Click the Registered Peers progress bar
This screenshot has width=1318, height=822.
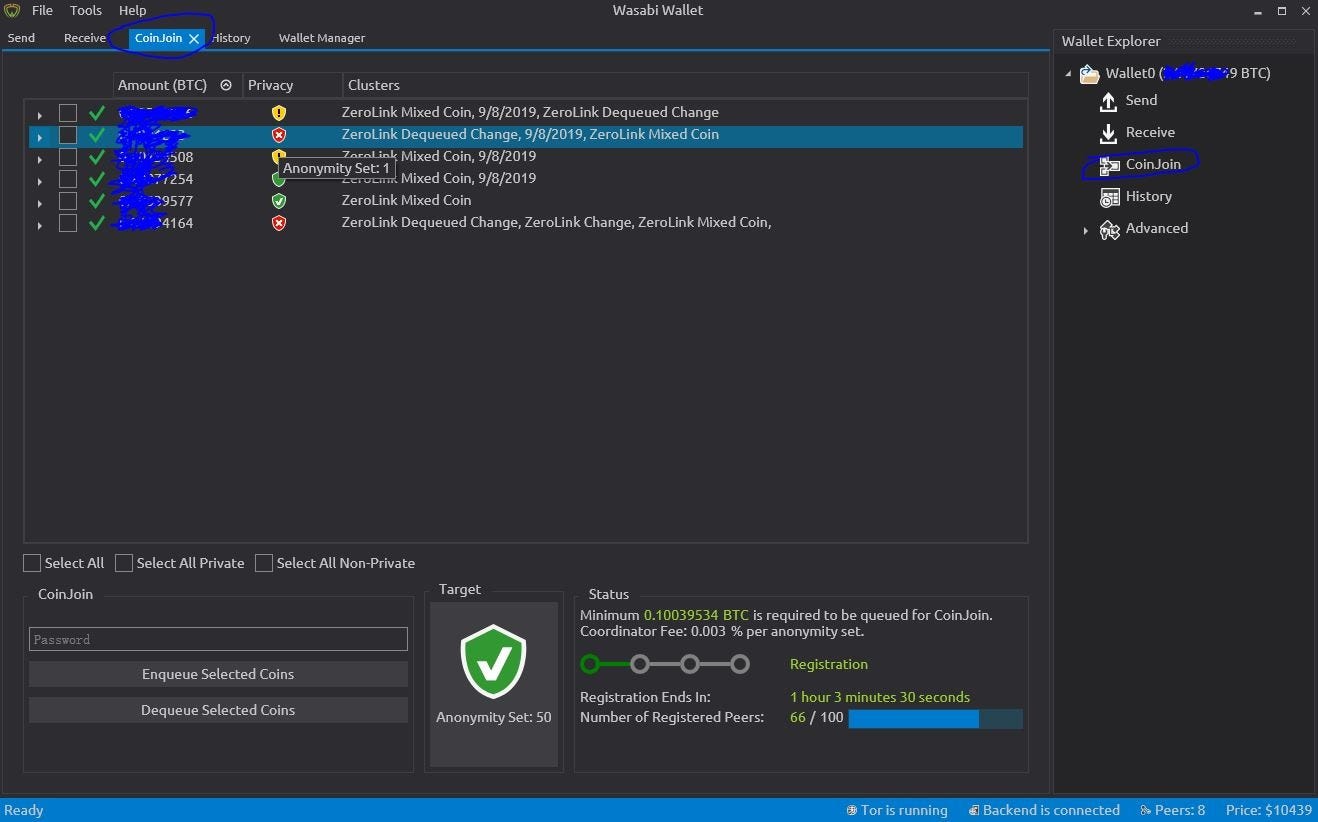click(935, 718)
